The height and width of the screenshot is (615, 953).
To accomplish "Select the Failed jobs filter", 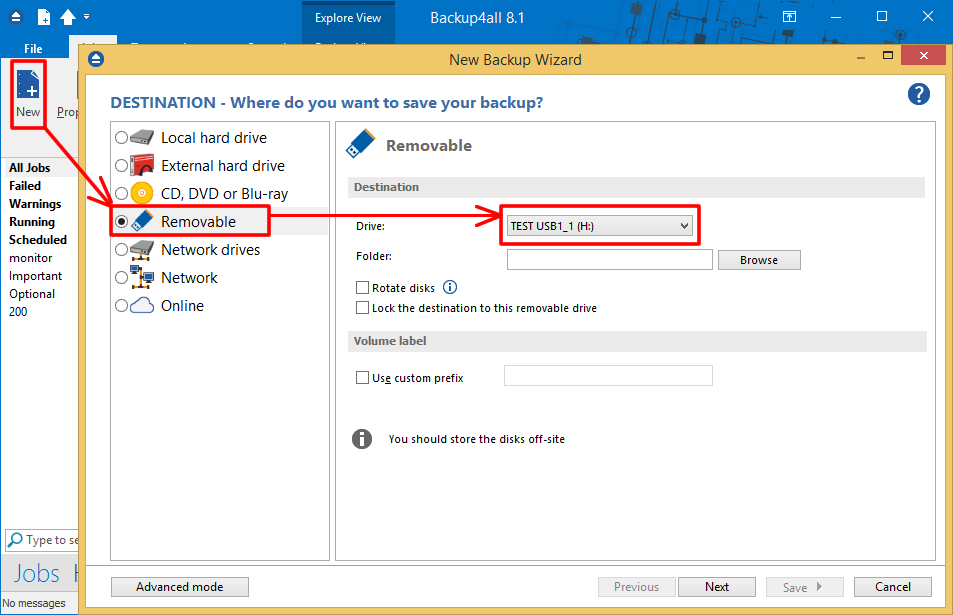I will click(25, 185).
